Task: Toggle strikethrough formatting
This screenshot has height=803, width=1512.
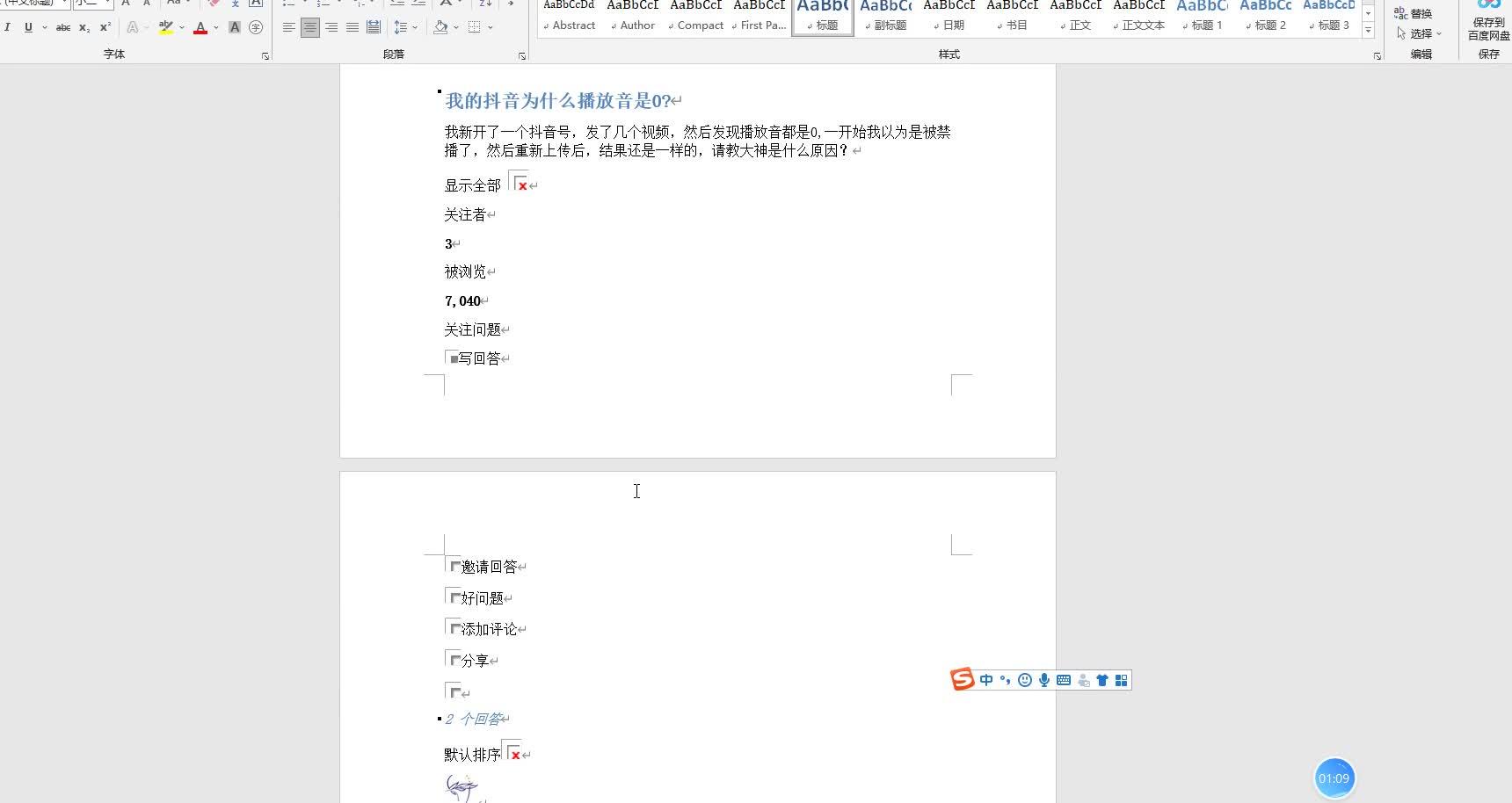Action: [x=63, y=27]
